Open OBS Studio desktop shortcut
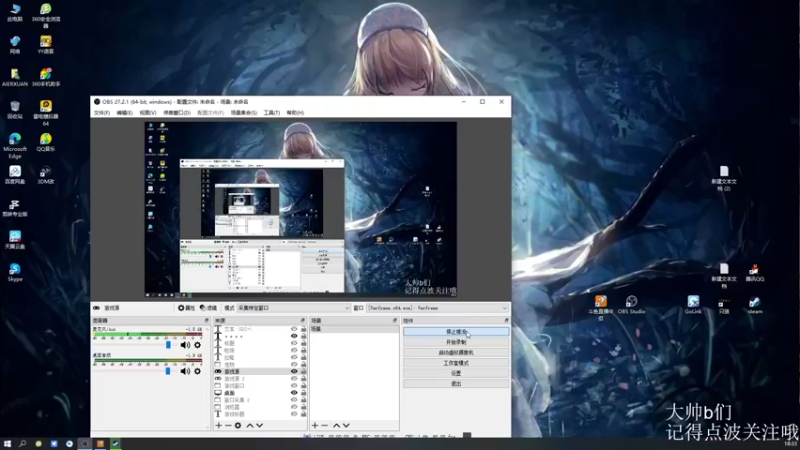 (x=631, y=305)
